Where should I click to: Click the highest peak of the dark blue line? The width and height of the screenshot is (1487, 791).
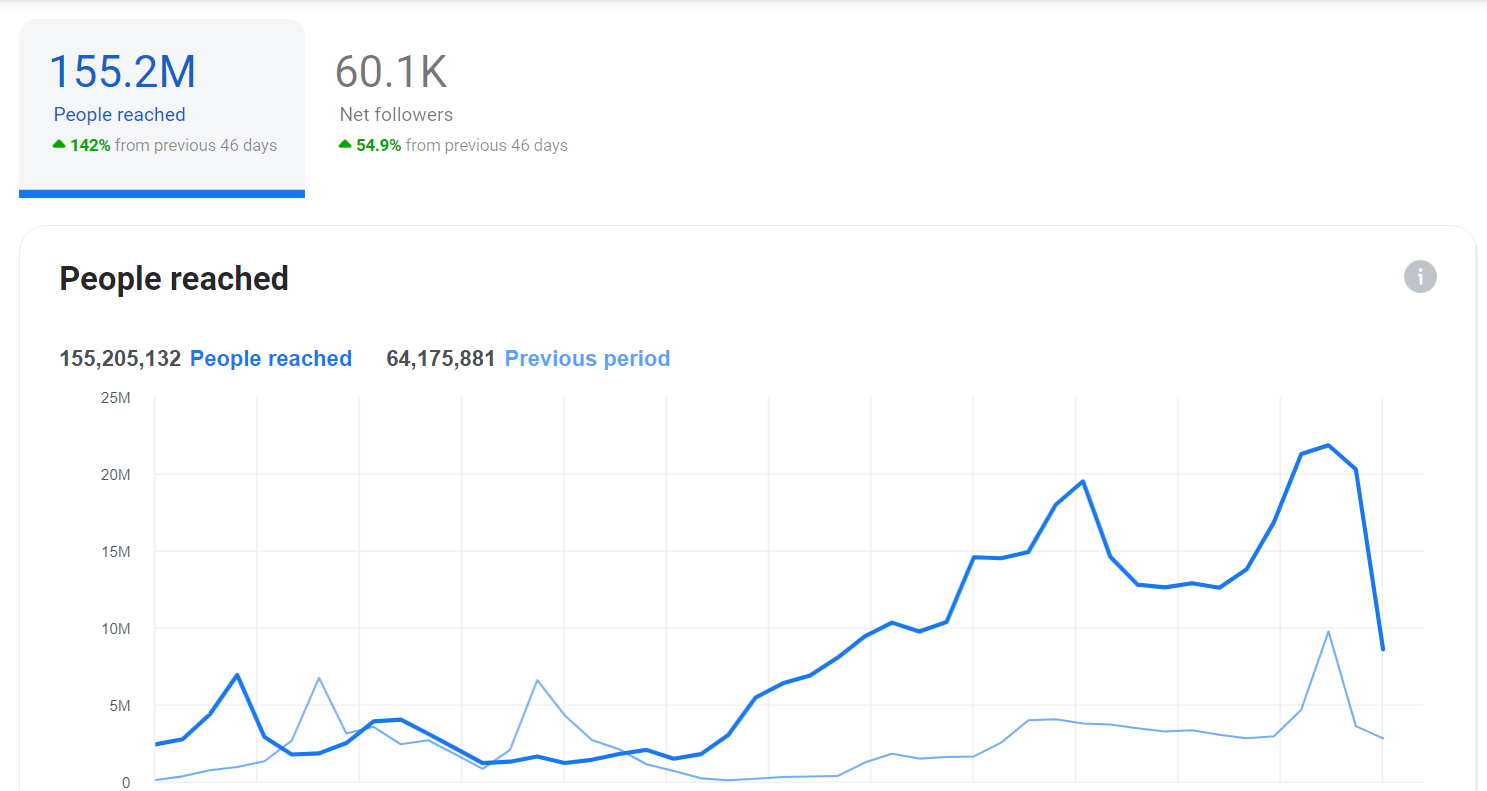tap(1328, 445)
